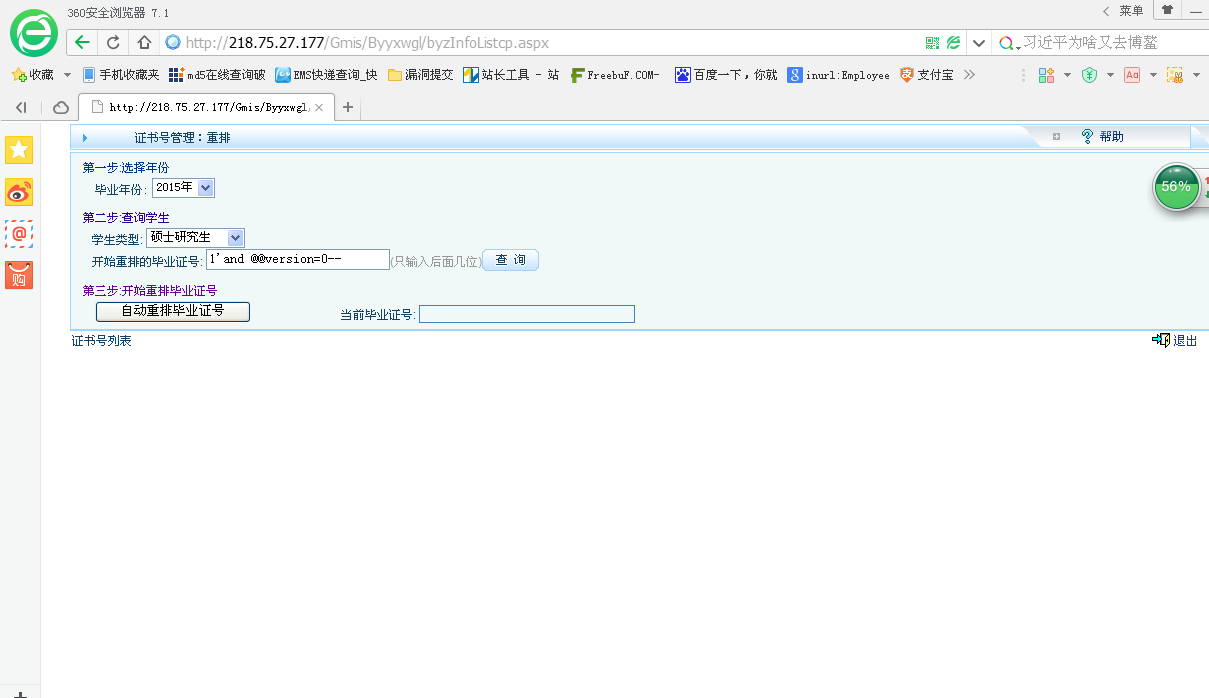
Task: Click the 当前毕业证号 text field
Action: tap(527, 314)
